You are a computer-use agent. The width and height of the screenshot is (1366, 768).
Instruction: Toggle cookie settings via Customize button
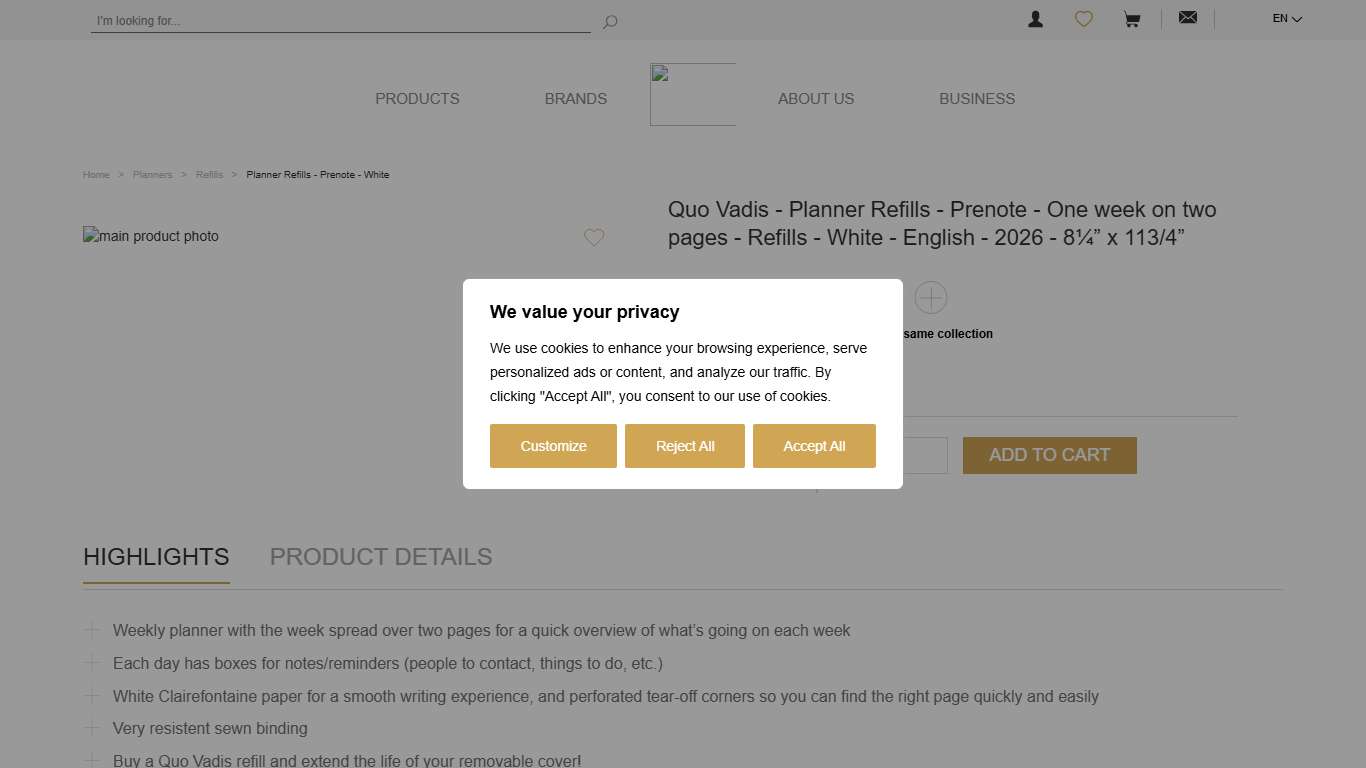(x=553, y=446)
